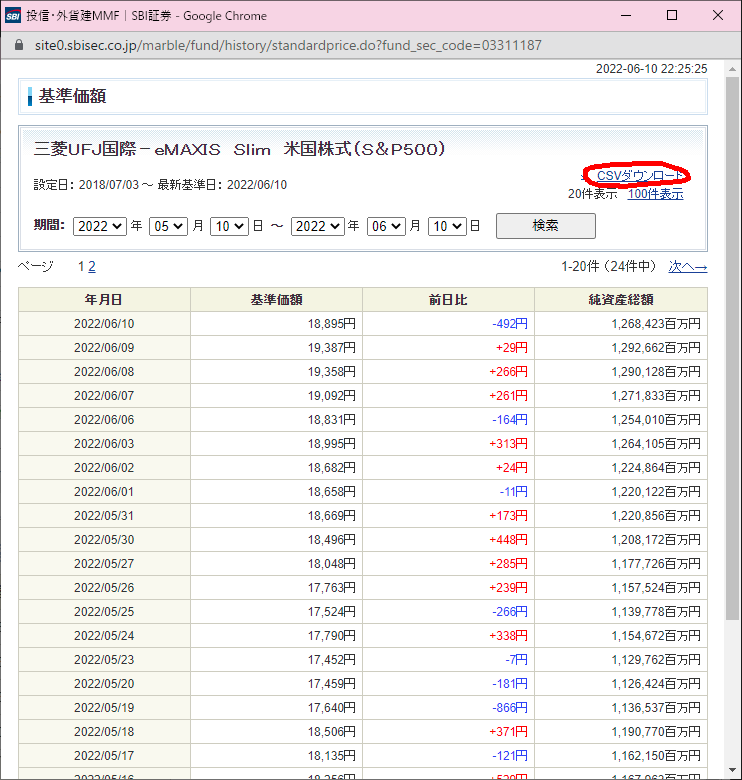Expand the end day dropdown

coord(446,226)
